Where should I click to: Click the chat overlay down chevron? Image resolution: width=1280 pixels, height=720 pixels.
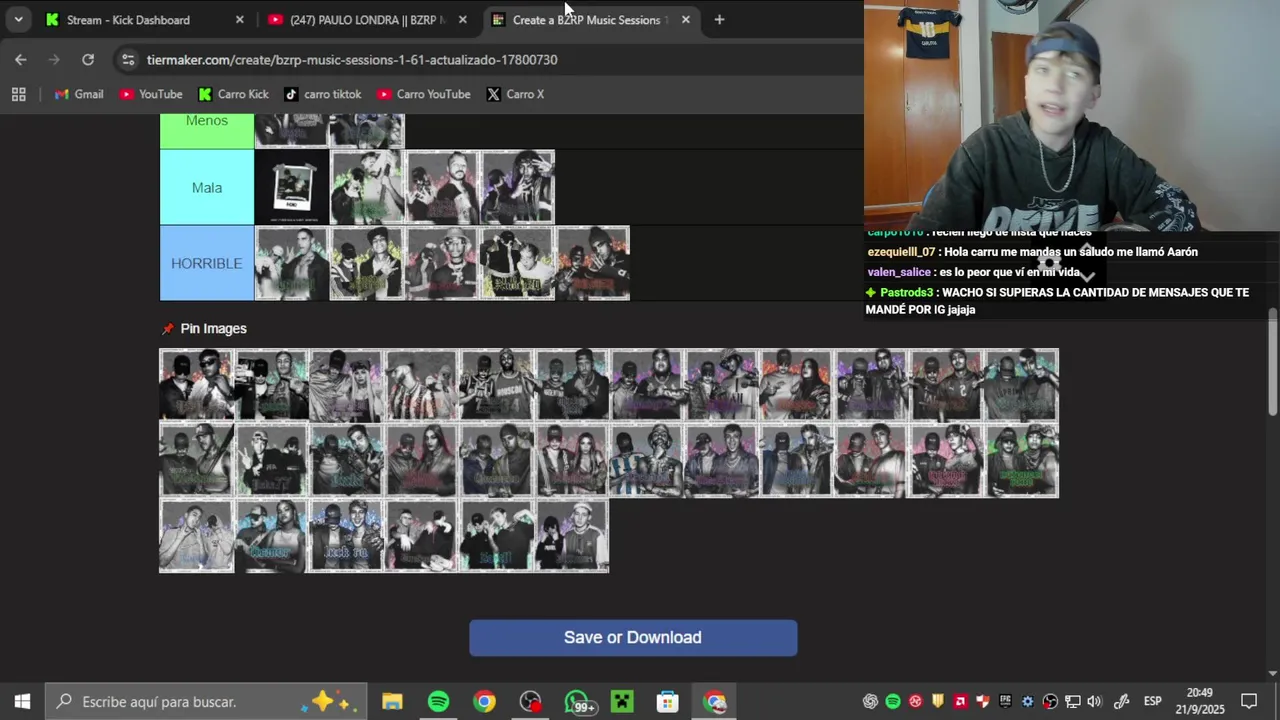(1087, 276)
